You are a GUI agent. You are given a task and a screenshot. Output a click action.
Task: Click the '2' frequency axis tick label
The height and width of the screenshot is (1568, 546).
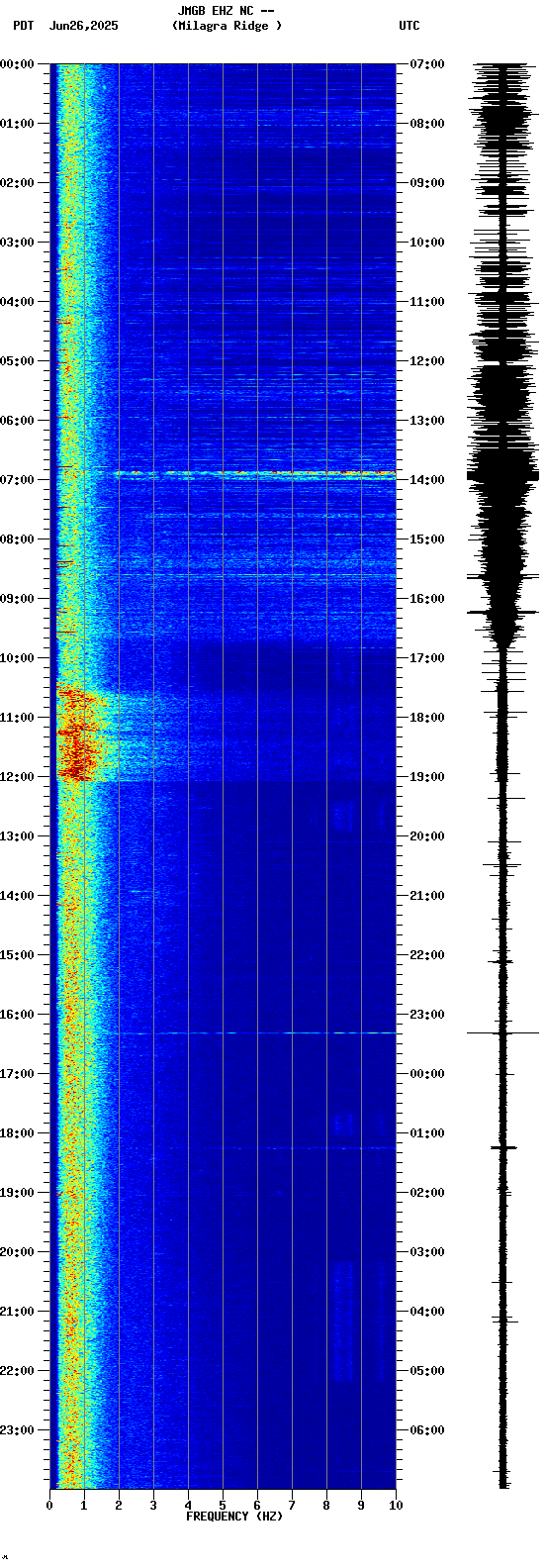pos(119,1506)
